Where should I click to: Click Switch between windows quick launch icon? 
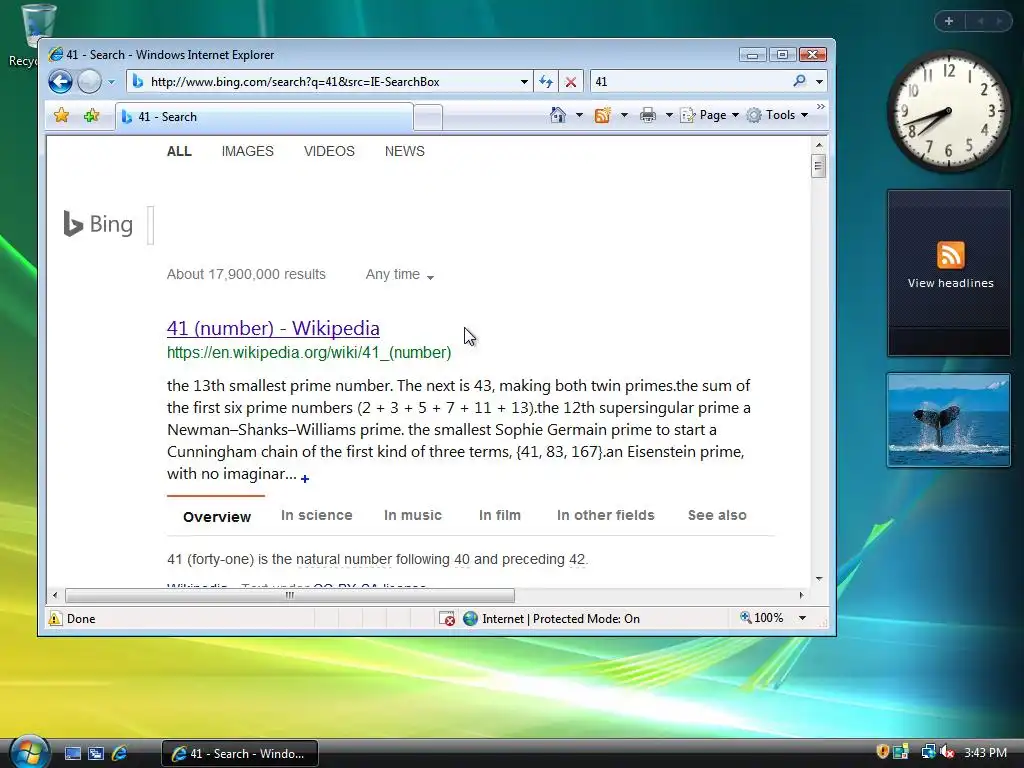click(96, 754)
